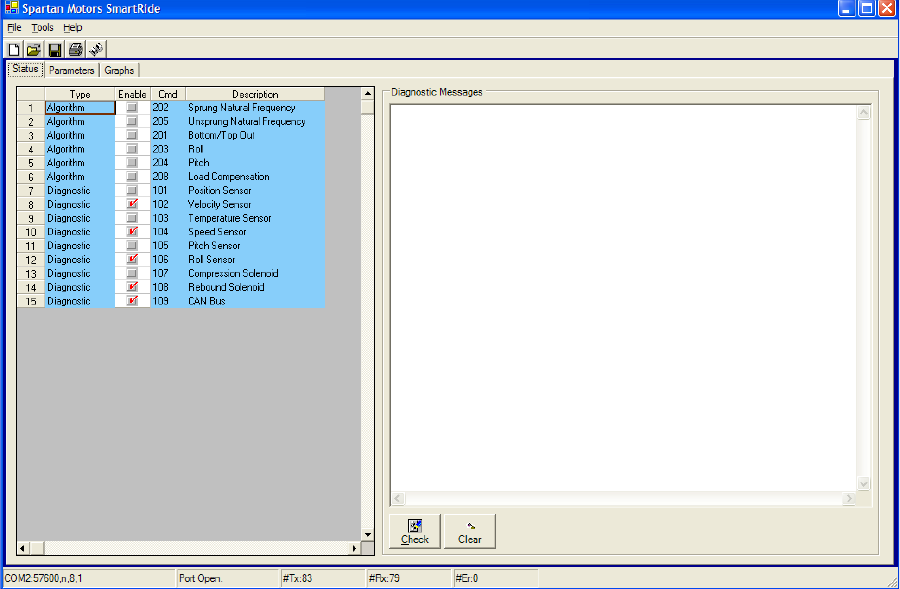Select the Algorithm type cell in row 1

tap(80, 107)
